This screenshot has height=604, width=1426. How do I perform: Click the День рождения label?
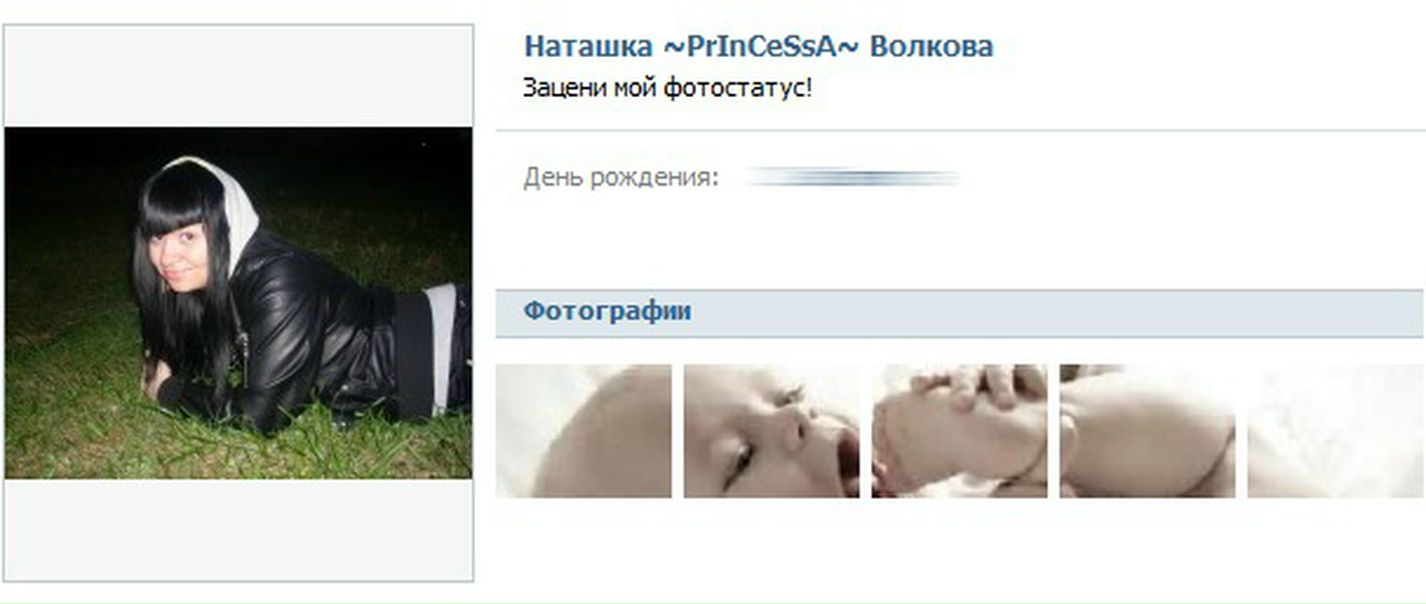(x=620, y=179)
